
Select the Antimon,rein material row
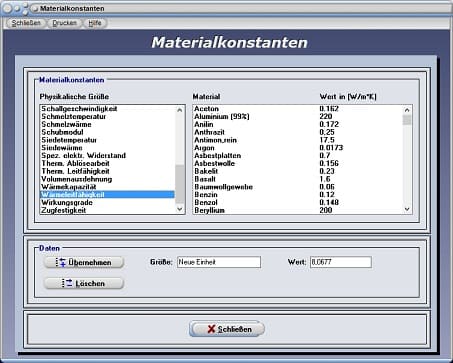click(x=298, y=140)
